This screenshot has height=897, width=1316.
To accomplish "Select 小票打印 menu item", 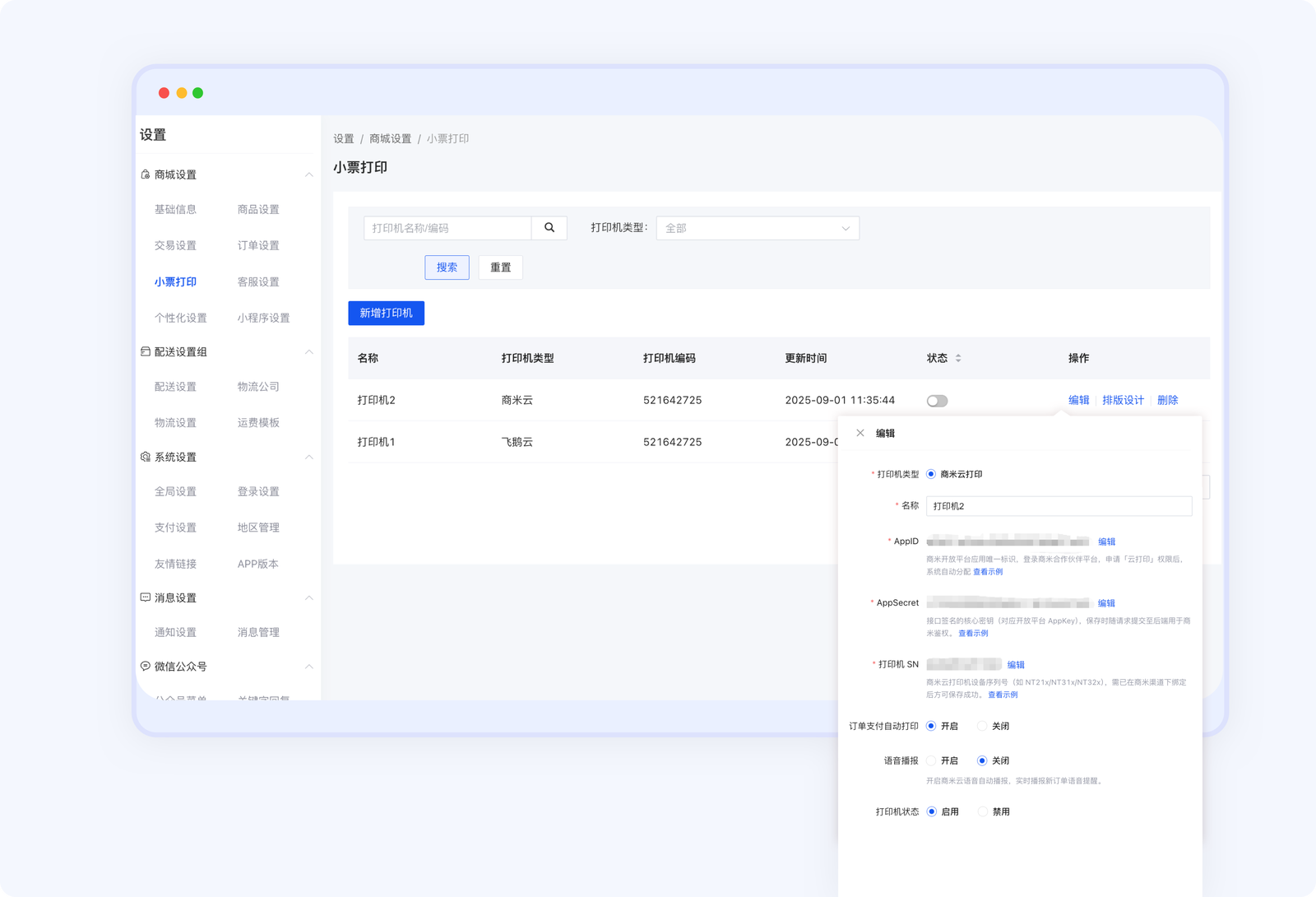I will click(175, 281).
